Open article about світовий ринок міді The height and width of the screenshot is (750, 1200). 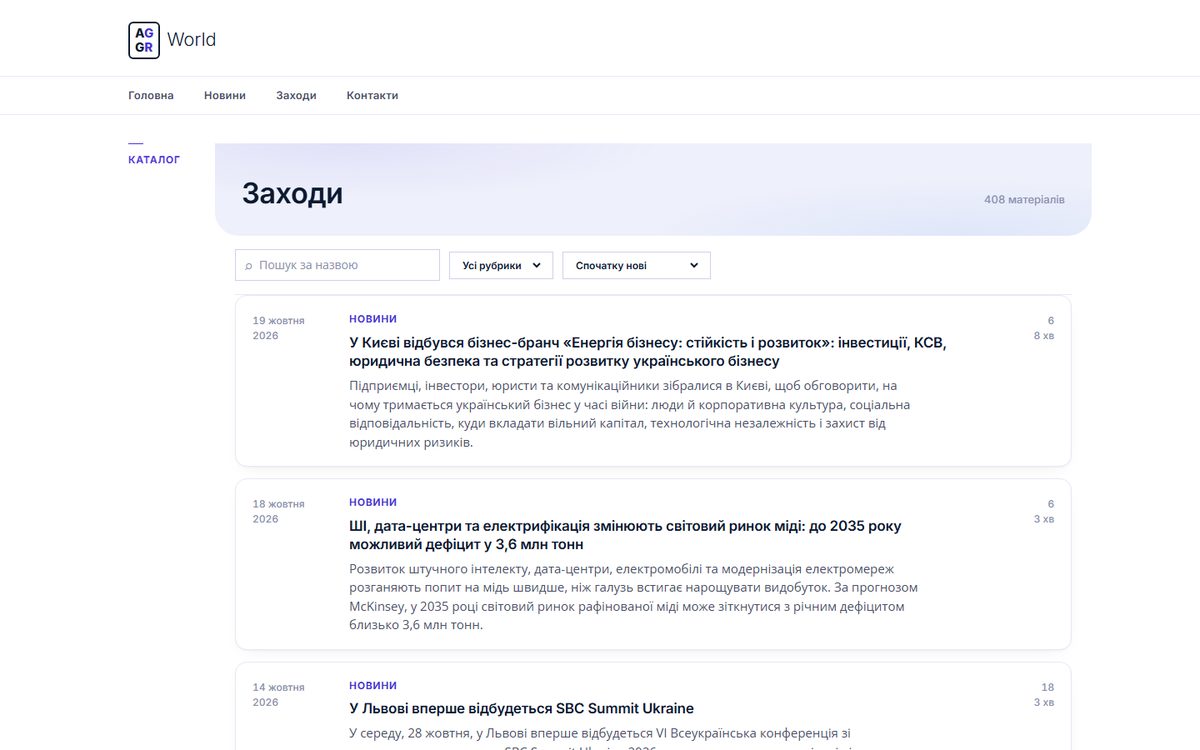point(625,535)
